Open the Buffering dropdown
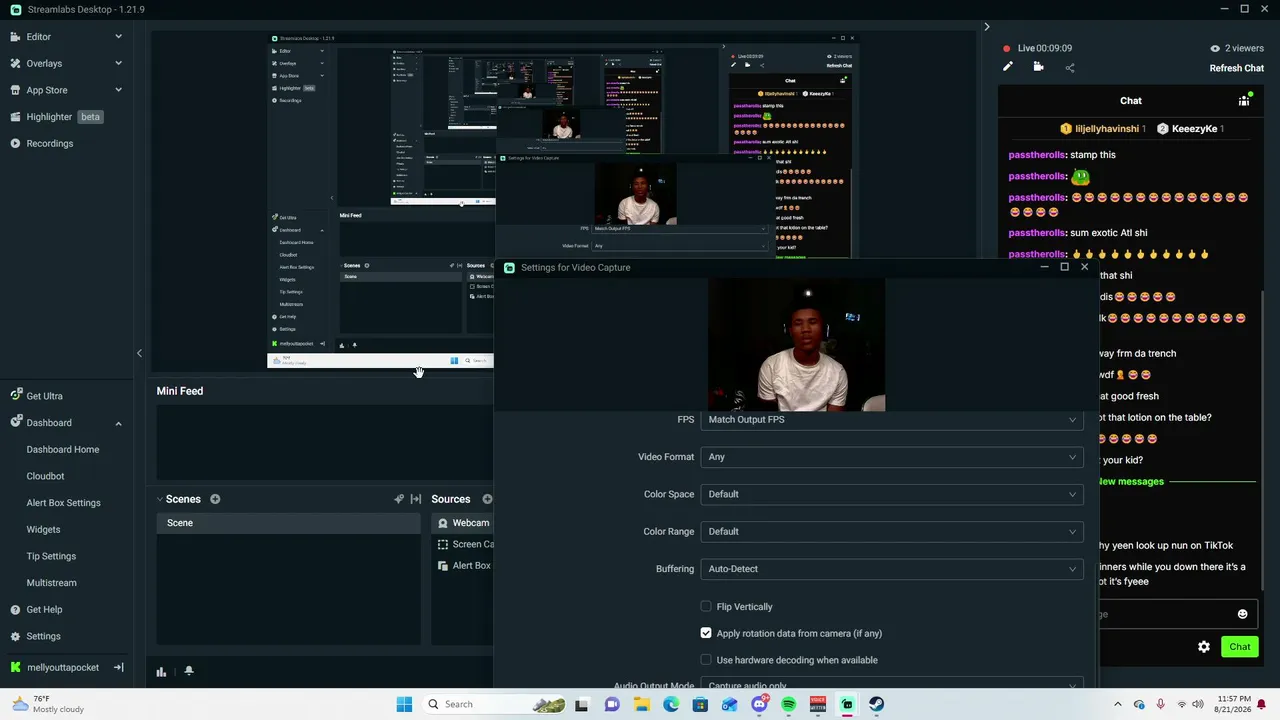Image resolution: width=1280 pixels, height=720 pixels. 892,569
